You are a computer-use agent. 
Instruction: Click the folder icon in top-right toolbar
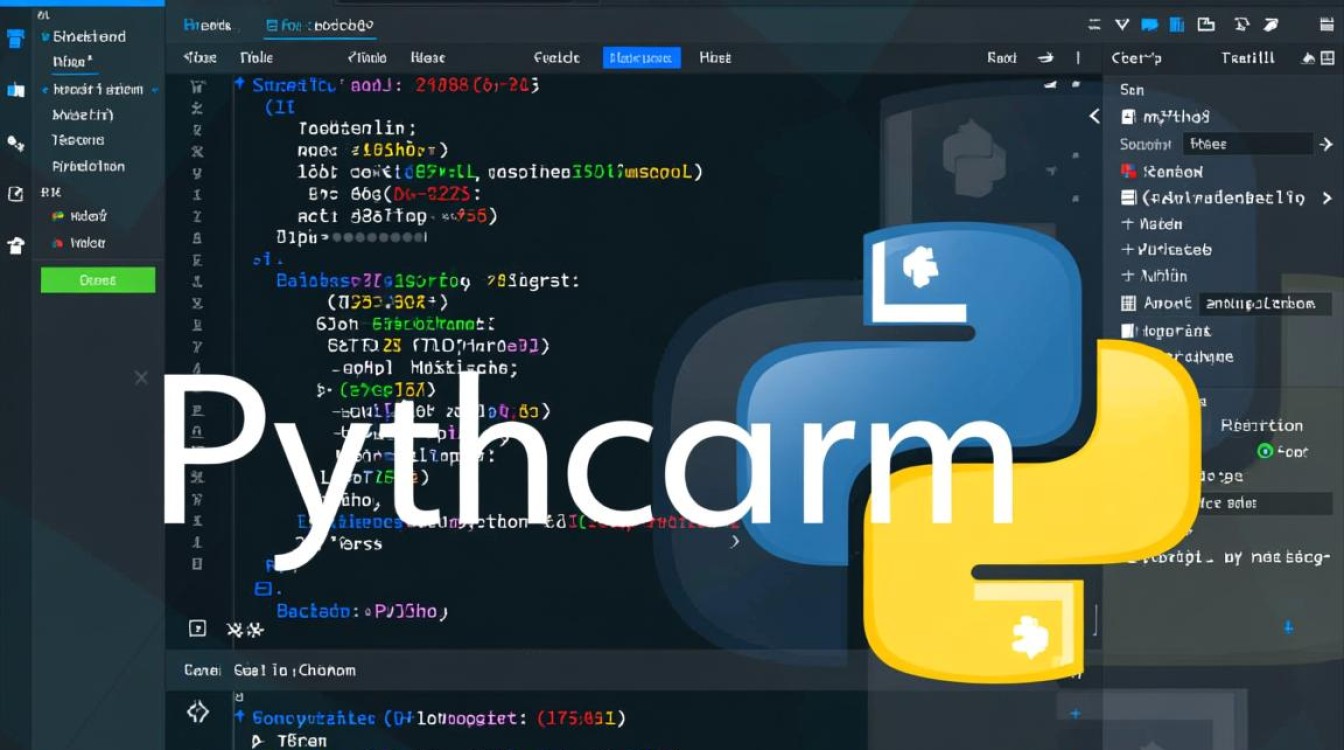[1207, 25]
